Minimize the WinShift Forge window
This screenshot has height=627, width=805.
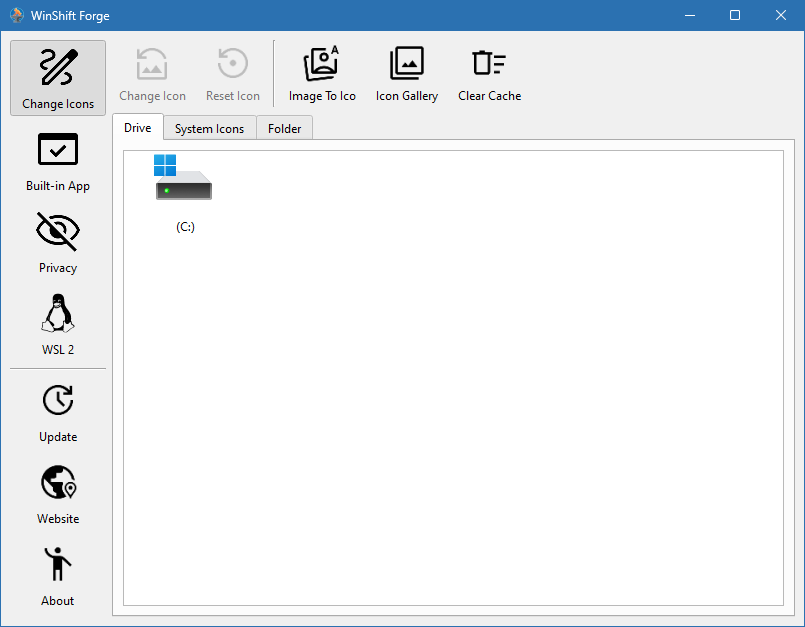pyautogui.click(x=690, y=15)
